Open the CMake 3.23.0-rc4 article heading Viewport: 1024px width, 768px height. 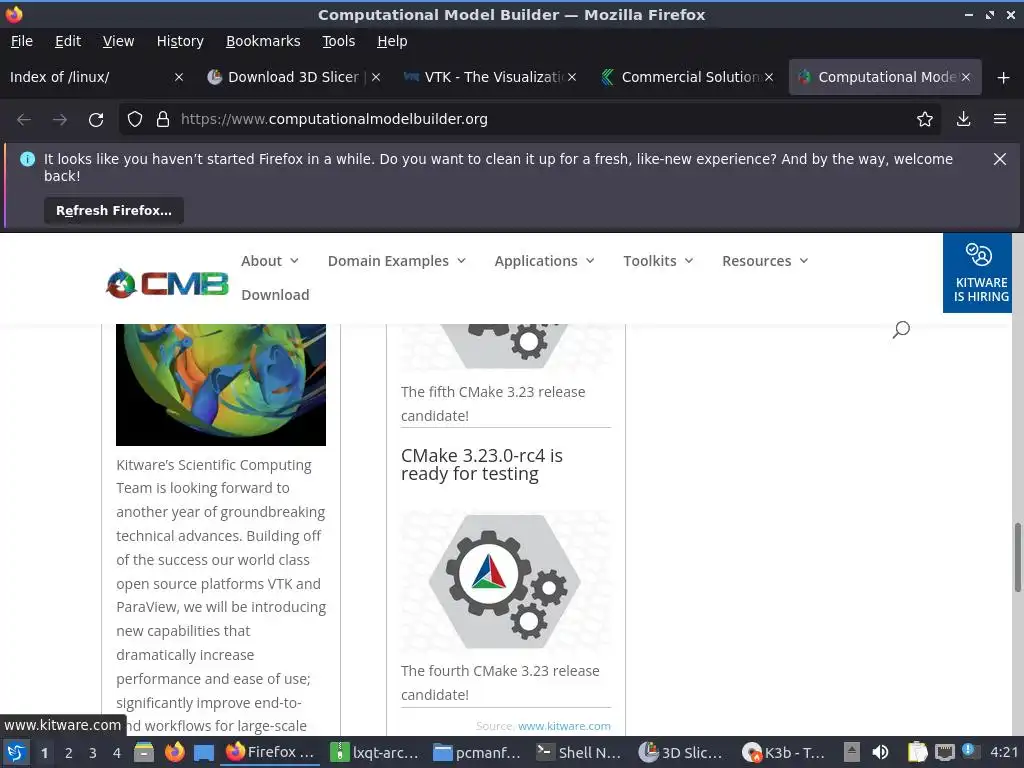click(481, 464)
